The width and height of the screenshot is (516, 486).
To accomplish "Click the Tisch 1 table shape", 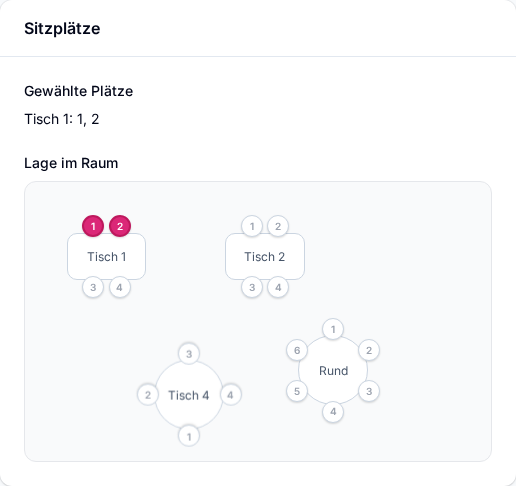I will click(x=107, y=257).
